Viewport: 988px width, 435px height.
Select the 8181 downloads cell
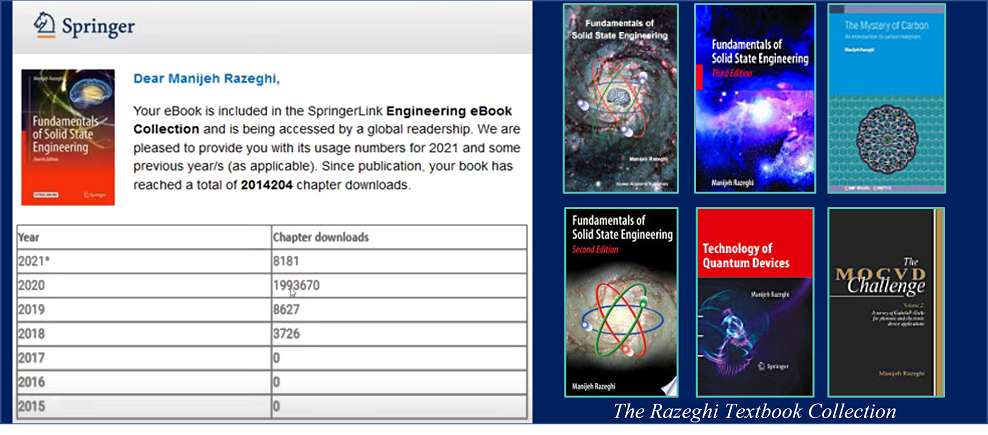(399, 262)
